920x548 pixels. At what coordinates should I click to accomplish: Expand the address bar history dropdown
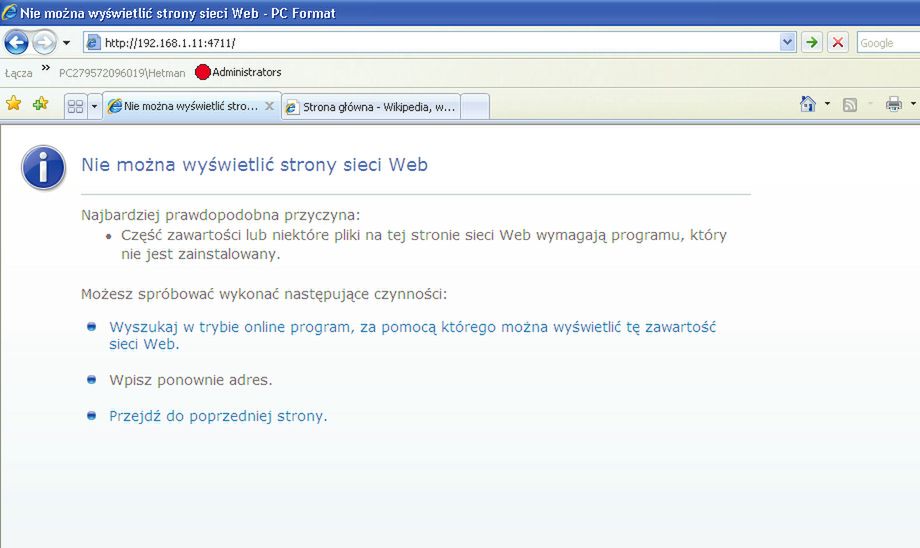[787, 42]
